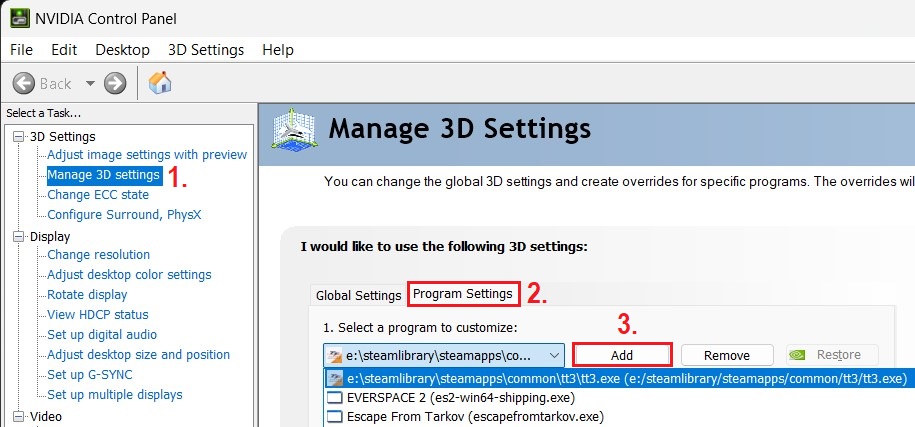Open Rotate display
The image size is (915, 427).
tap(87, 295)
